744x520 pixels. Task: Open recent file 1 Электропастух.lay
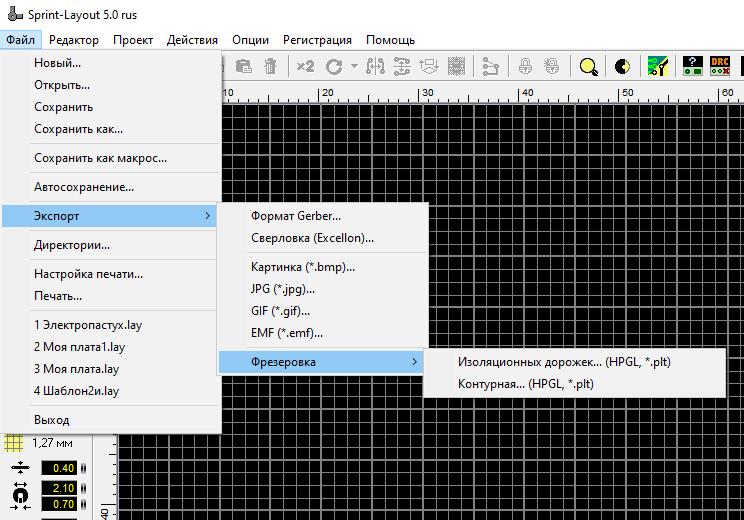coord(86,325)
